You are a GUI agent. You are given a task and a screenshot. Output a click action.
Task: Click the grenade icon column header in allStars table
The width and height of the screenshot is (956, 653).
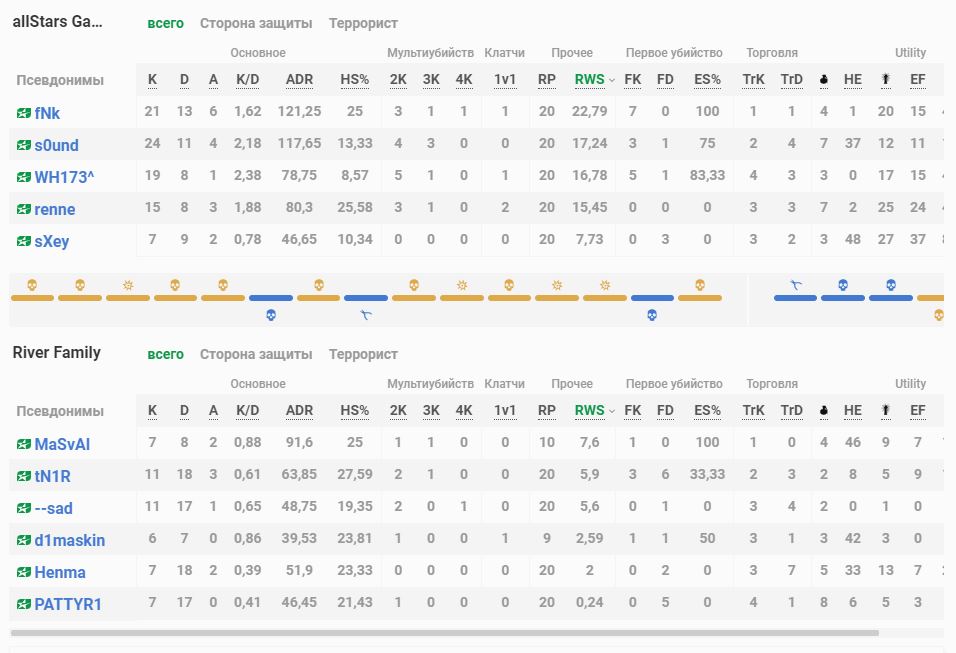tap(824, 80)
